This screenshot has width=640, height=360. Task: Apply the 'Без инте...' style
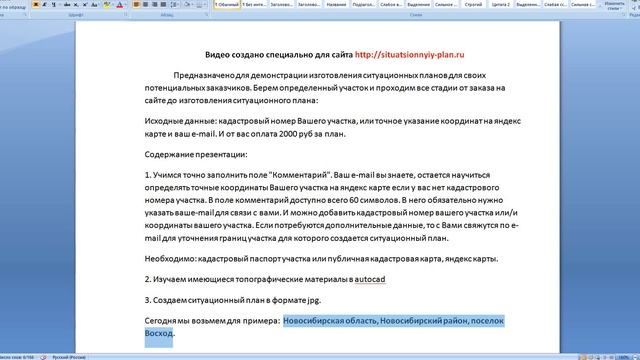254,4
